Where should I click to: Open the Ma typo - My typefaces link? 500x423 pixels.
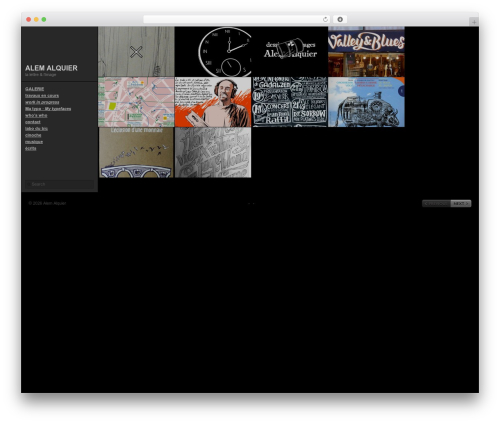(x=48, y=109)
